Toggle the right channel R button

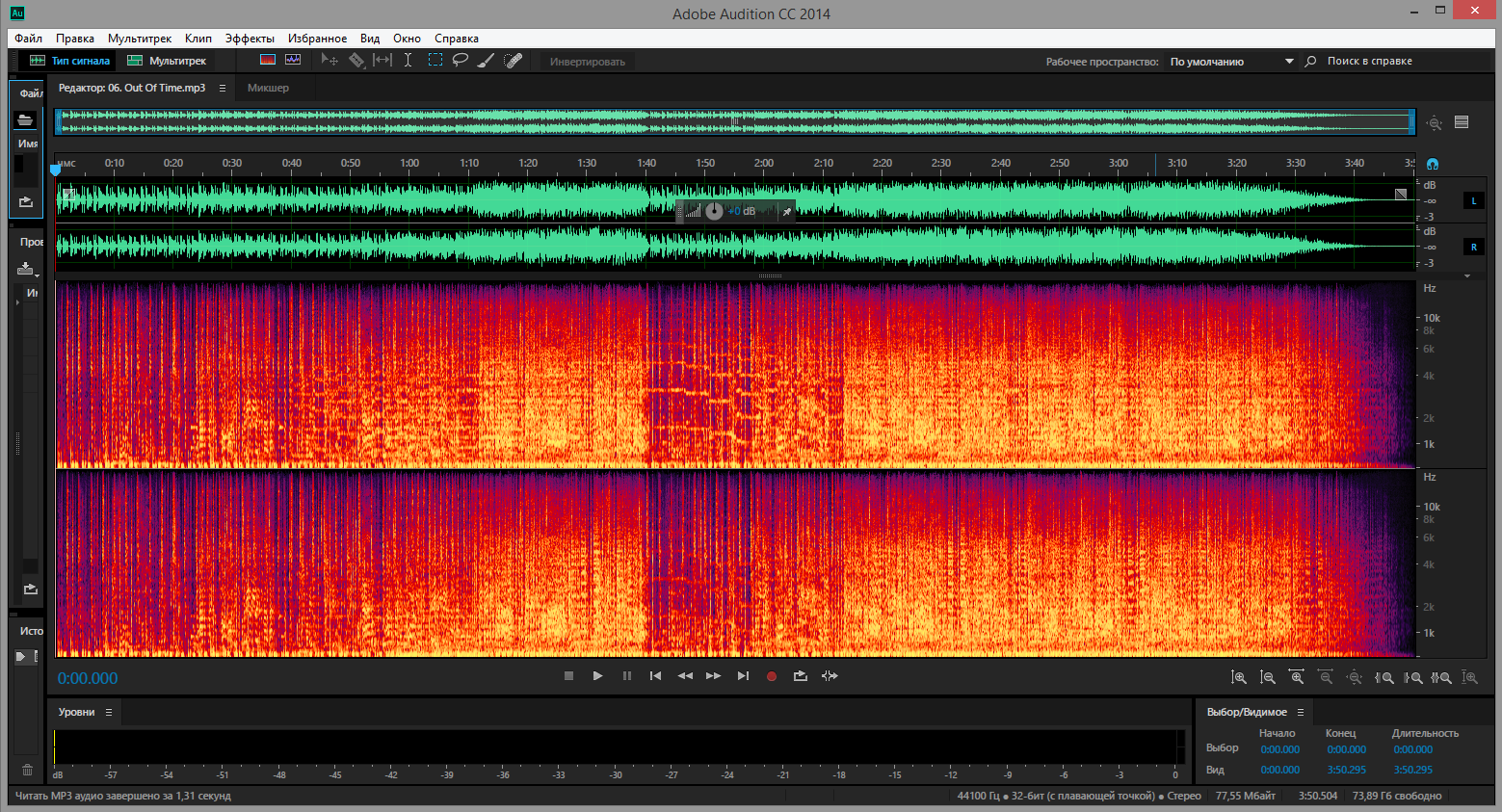click(1474, 248)
